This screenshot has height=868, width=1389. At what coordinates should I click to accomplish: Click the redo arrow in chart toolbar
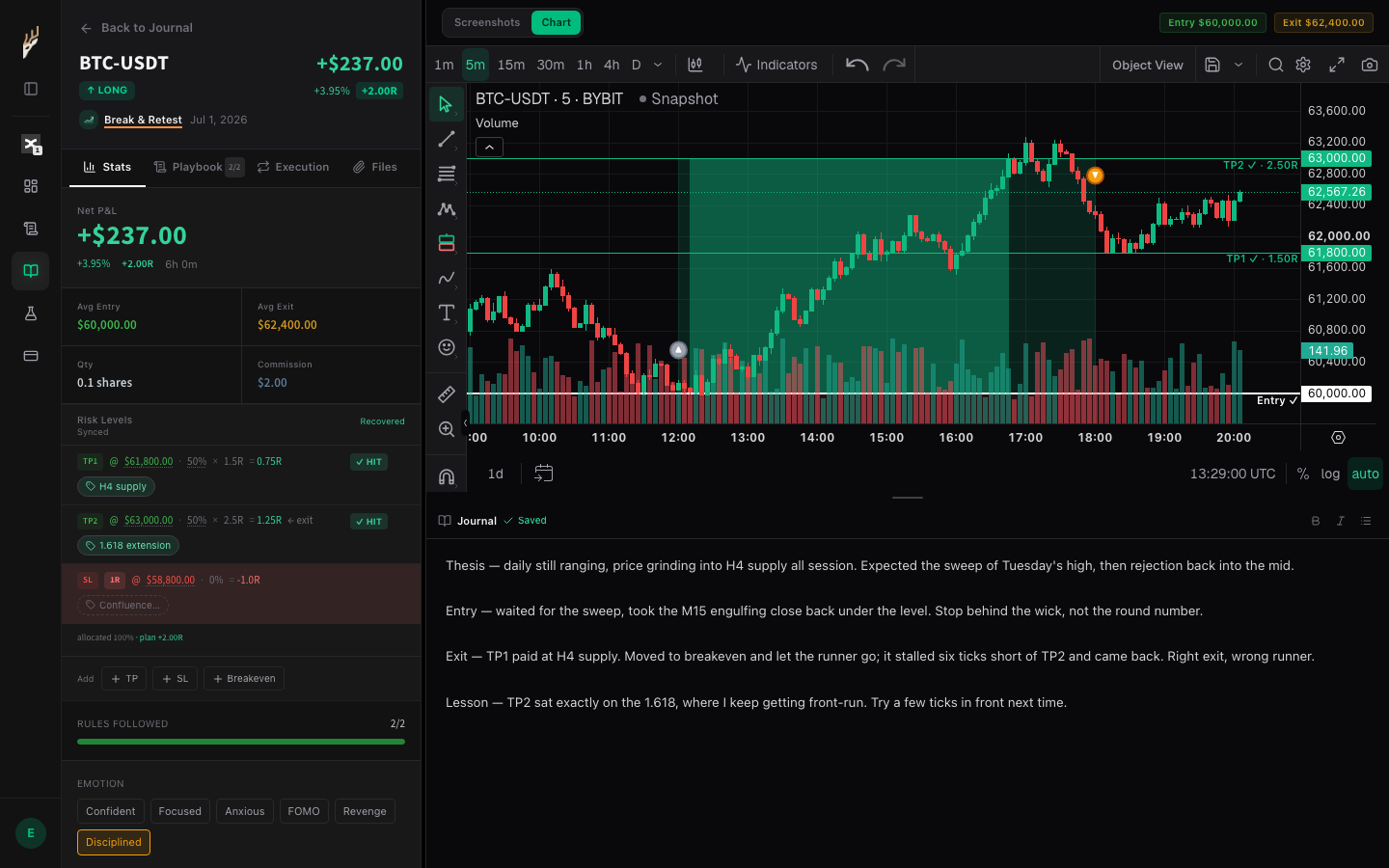point(894,65)
